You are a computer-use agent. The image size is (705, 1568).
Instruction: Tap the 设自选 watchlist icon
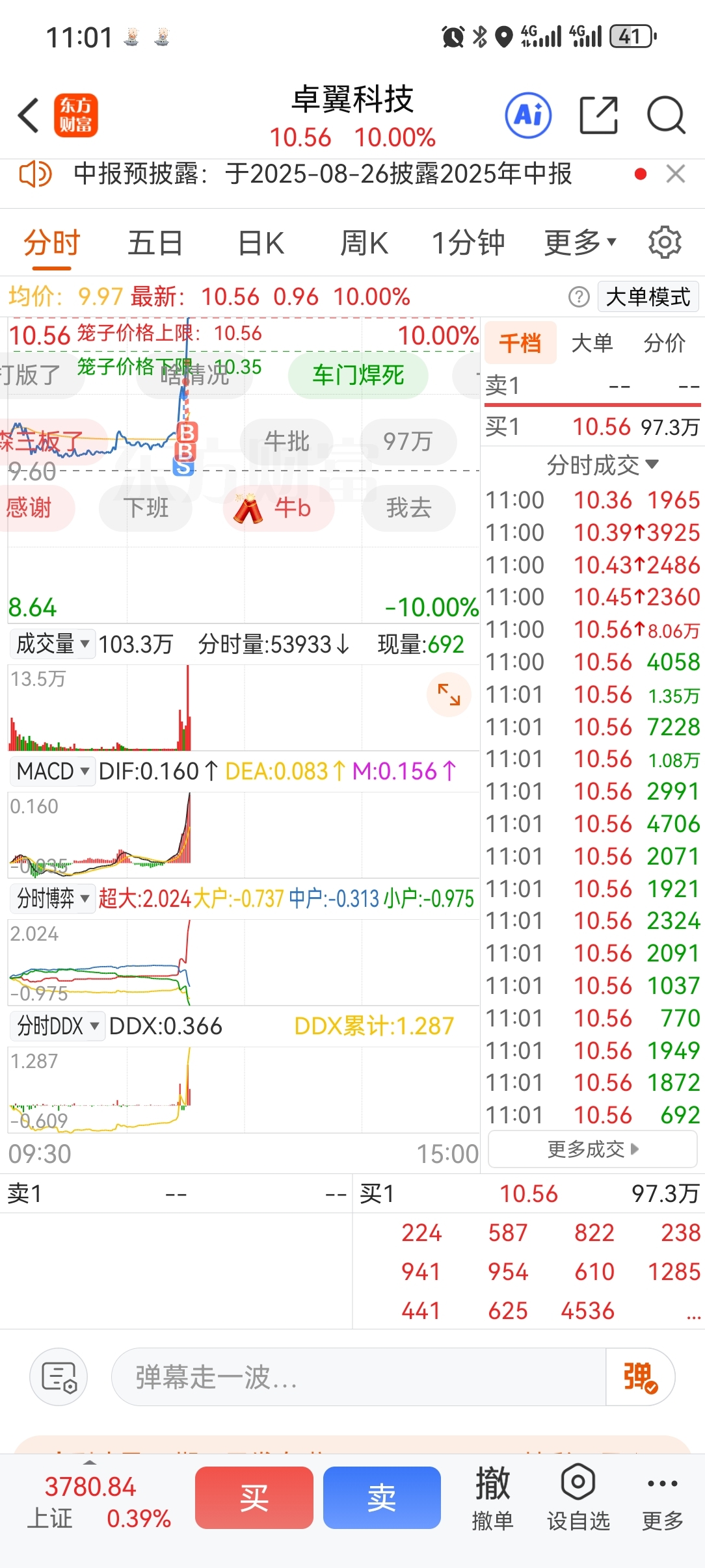point(578,1498)
